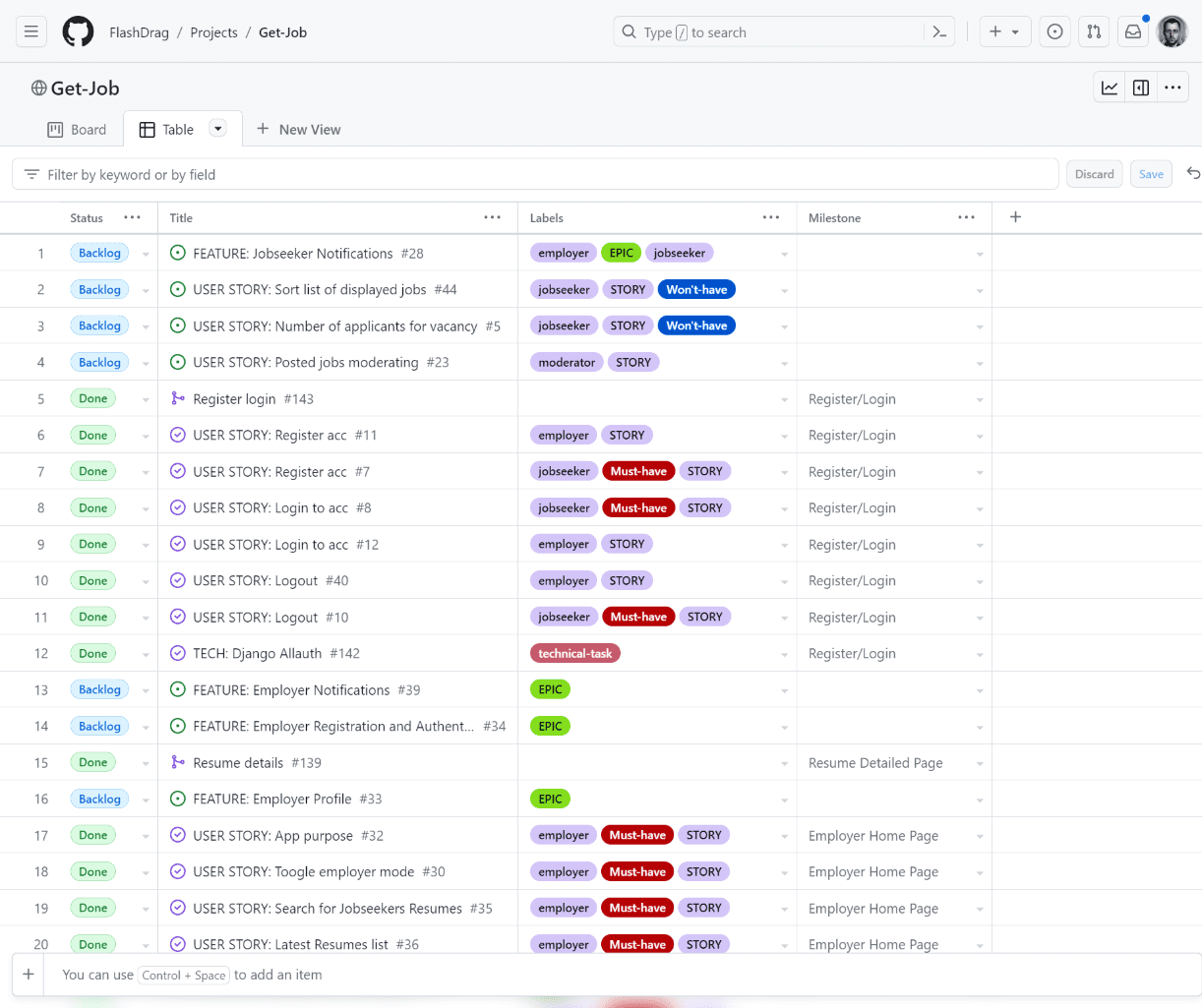Open the notifications inbox
This screenshot has width=1202, height=1008.
coord(1133,31)
